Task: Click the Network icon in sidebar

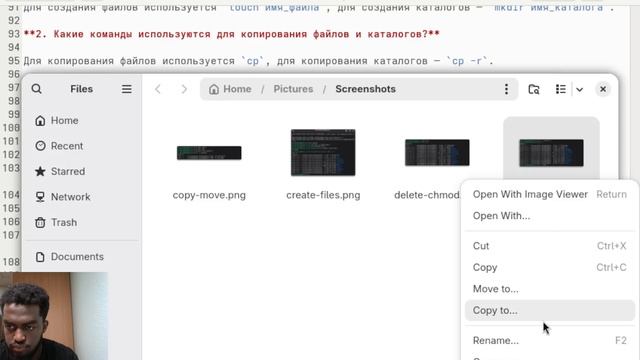Action: (x=40, y=197)
